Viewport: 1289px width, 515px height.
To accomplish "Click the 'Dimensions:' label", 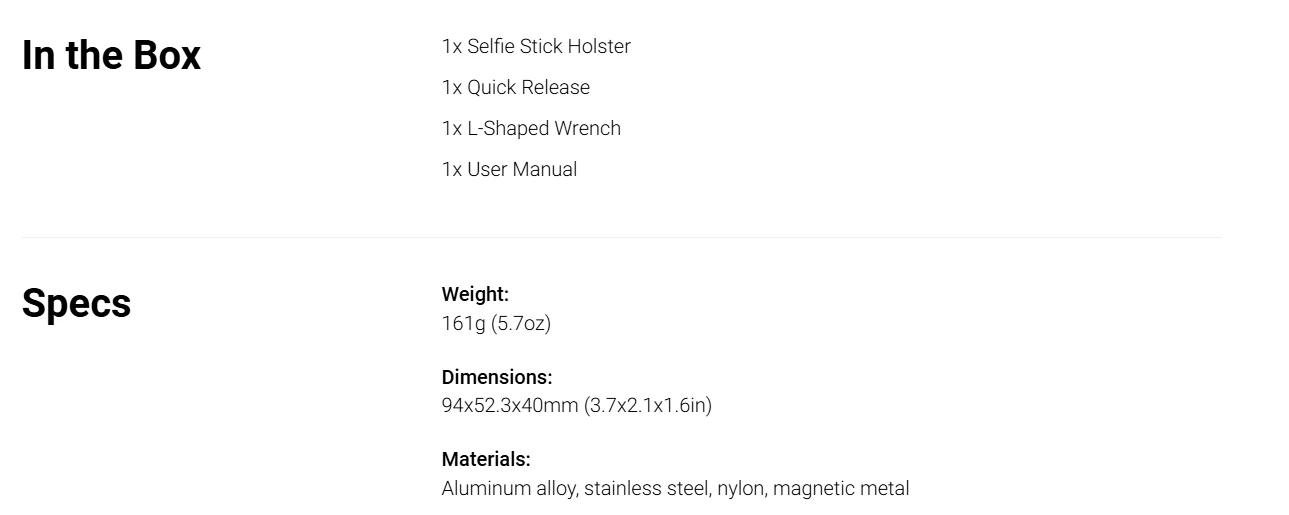I will (x=496, y=377).
